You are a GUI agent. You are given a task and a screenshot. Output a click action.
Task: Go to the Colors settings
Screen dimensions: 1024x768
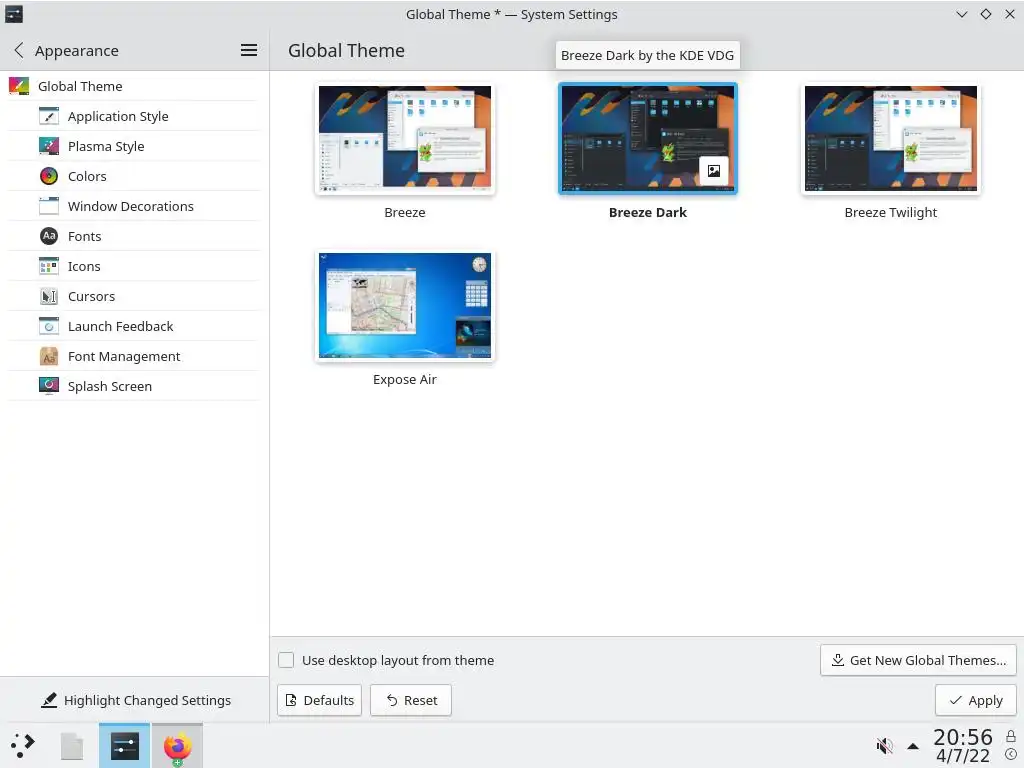134,176
